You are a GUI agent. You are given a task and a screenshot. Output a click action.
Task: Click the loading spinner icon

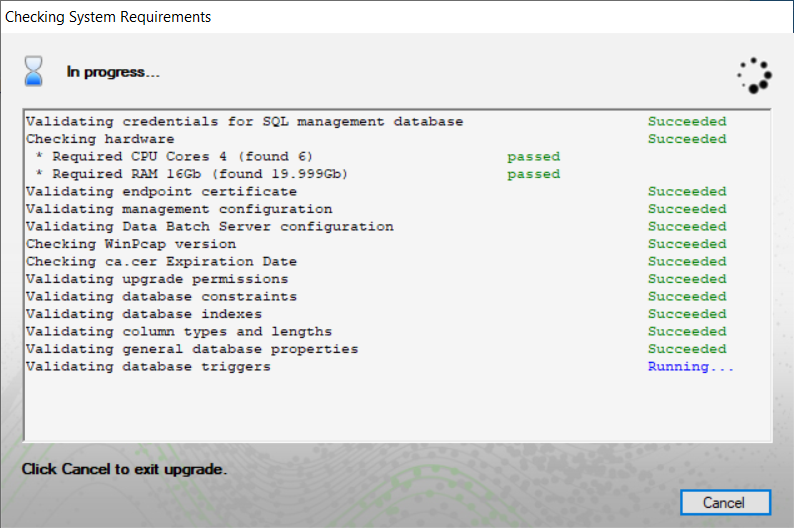pos(754,75)
